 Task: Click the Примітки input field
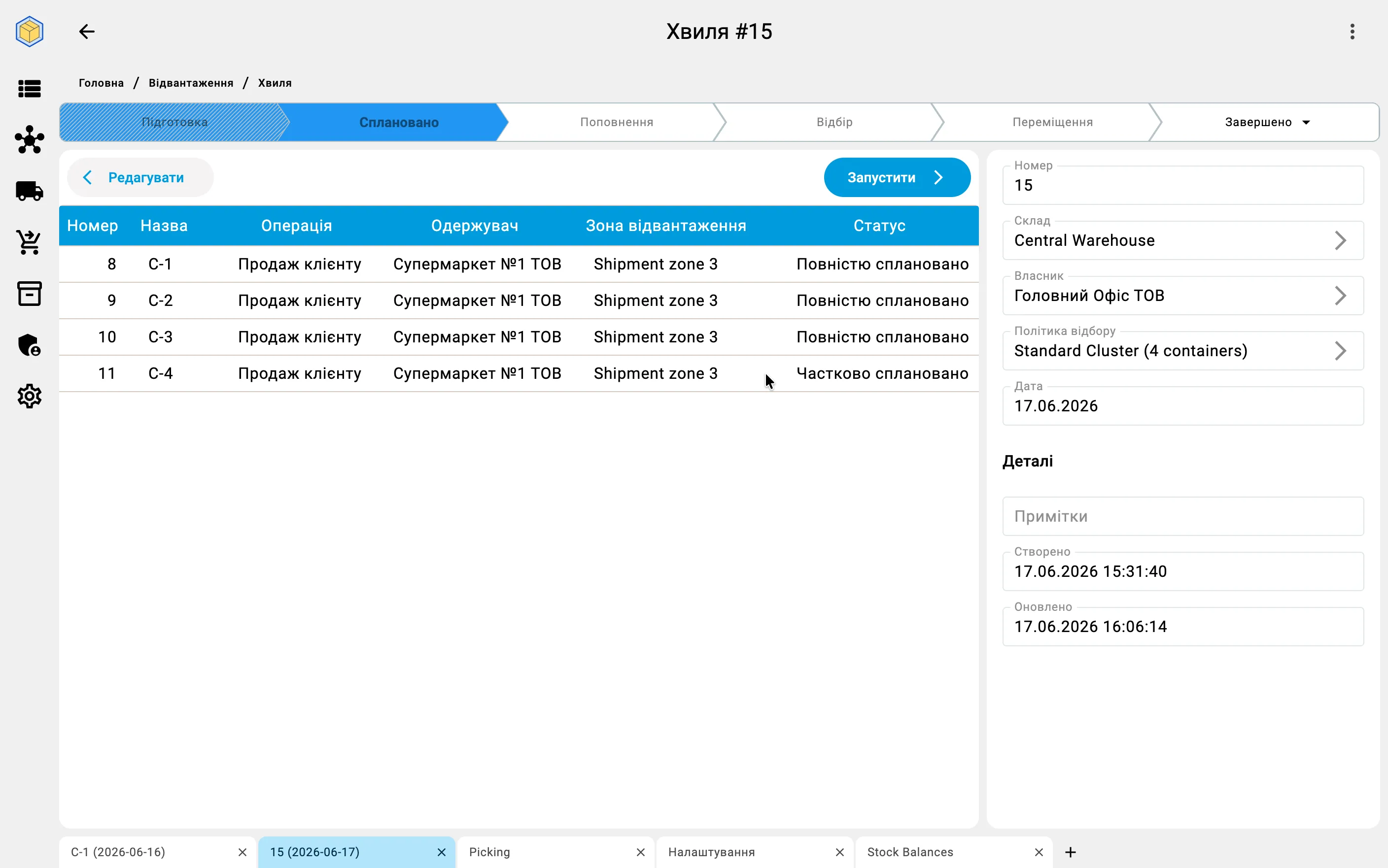click(x=1182, y=516)
